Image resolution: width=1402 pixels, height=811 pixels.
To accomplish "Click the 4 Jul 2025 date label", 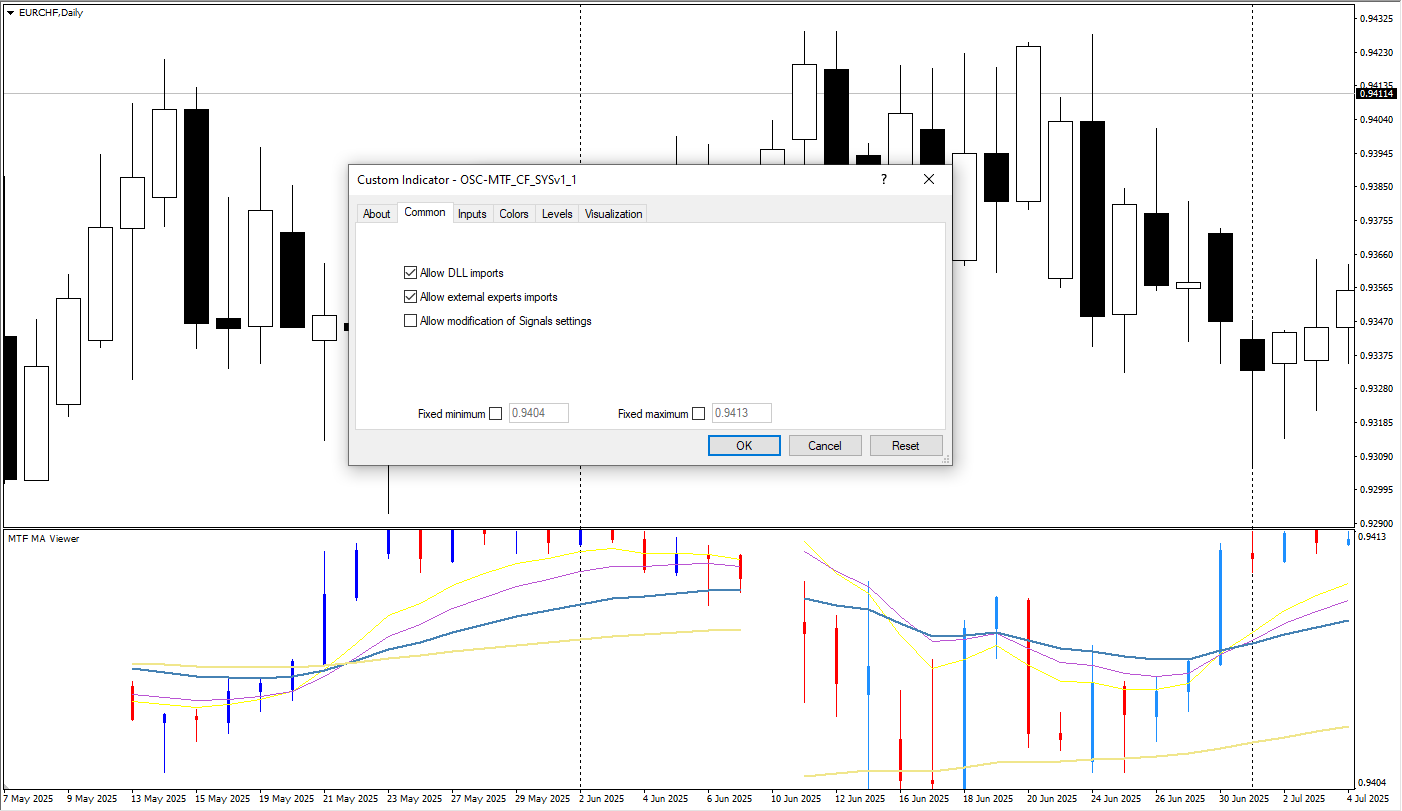I will [1367, 799].
